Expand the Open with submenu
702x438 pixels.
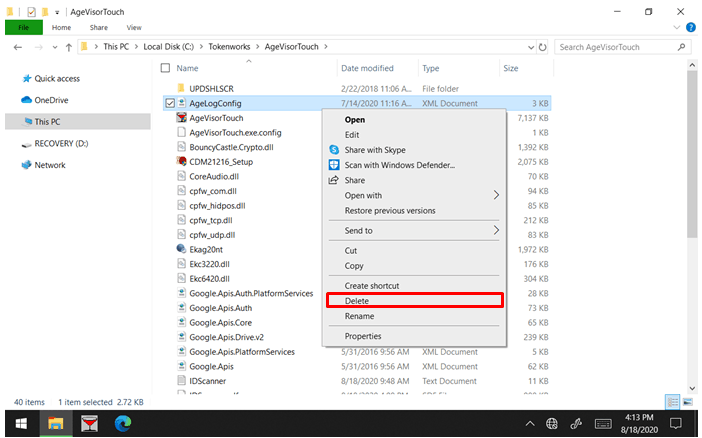coord(414,196)
